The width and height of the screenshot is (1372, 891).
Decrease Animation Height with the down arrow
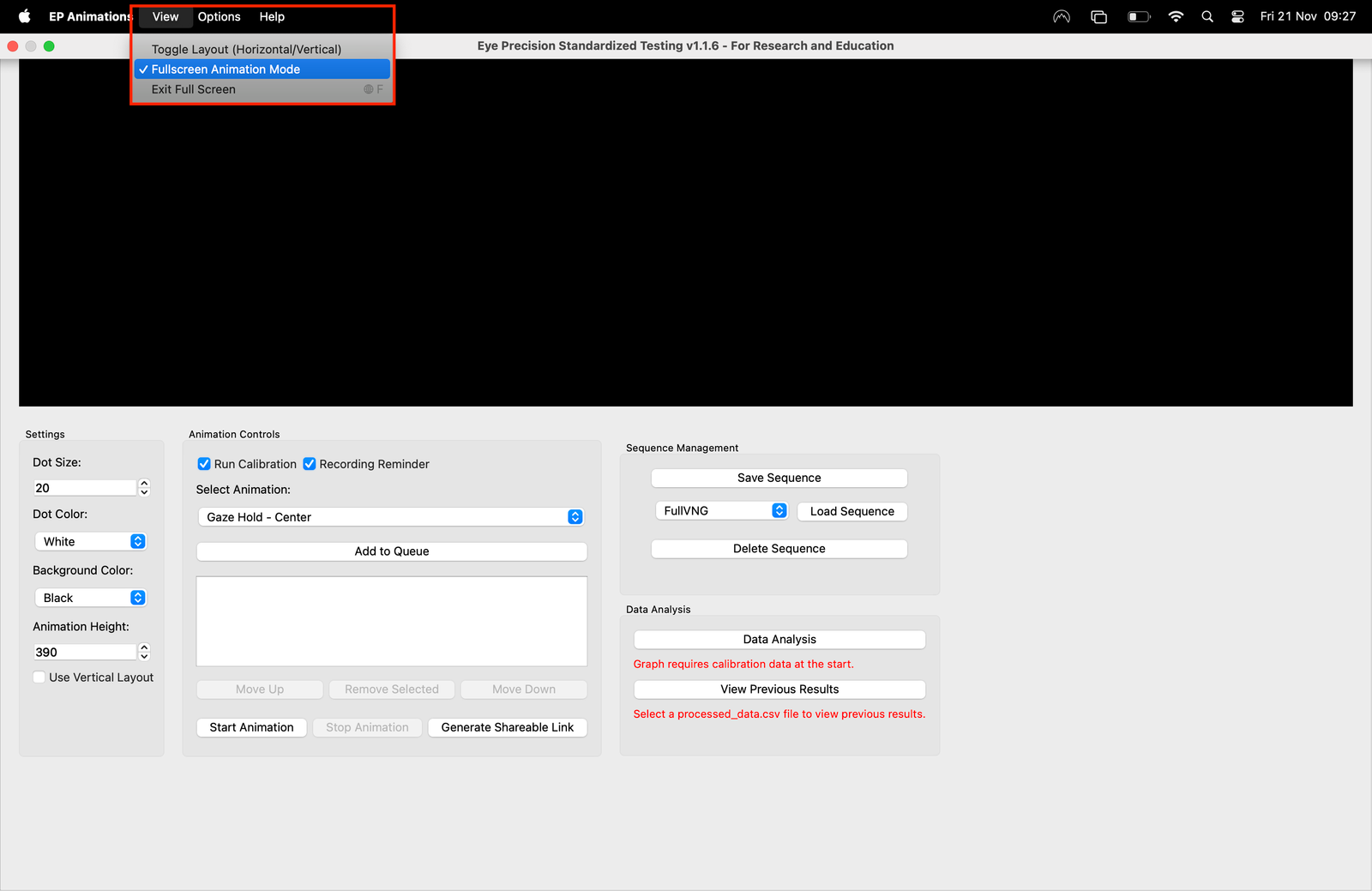pos(144,656)
